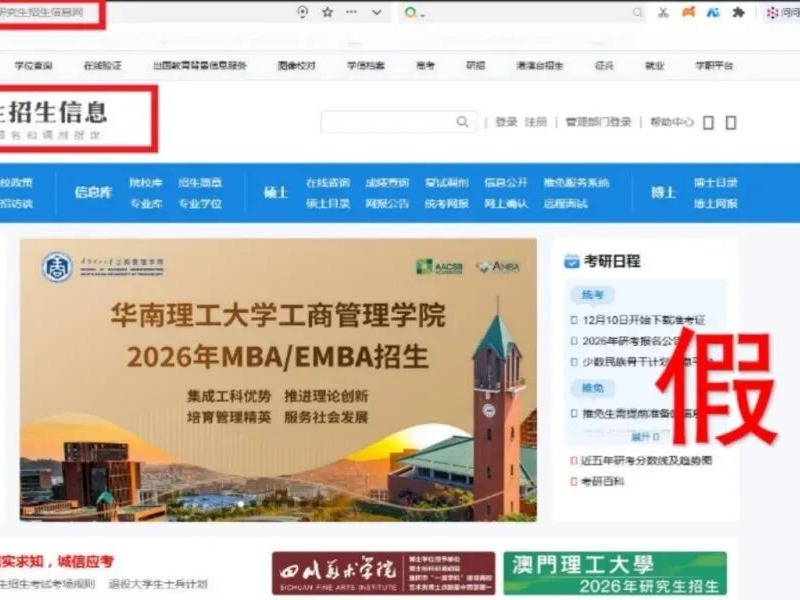
Task: Click the first small square icon after 帮助中心
Action: tap(708, 122)
